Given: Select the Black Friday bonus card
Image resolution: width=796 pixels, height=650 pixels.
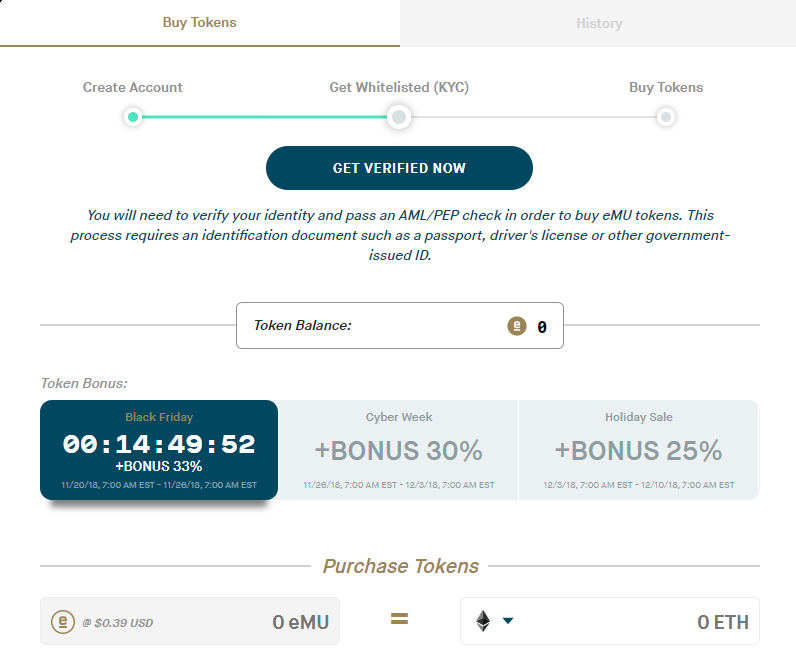Looking at the screenshot, I should [159, 450].
